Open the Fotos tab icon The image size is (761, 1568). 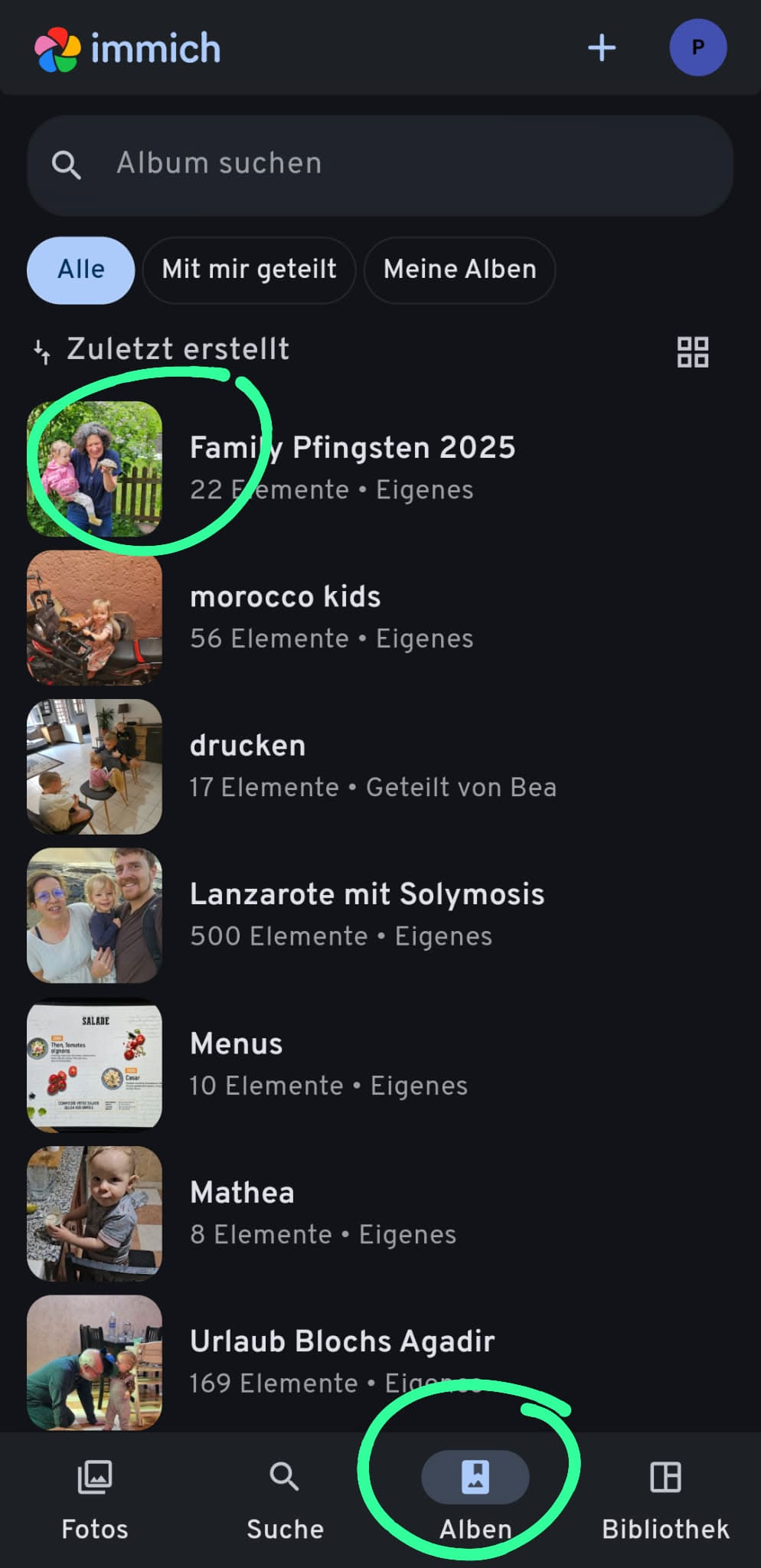click(95, 1478)
